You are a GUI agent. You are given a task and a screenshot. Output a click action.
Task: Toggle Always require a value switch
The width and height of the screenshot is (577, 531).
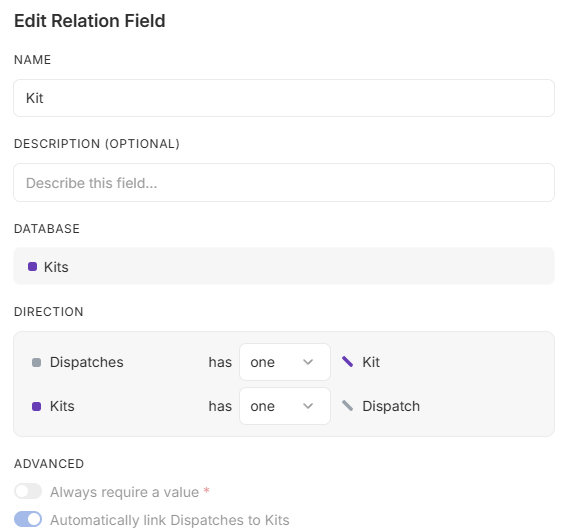(x=28, y=491)
